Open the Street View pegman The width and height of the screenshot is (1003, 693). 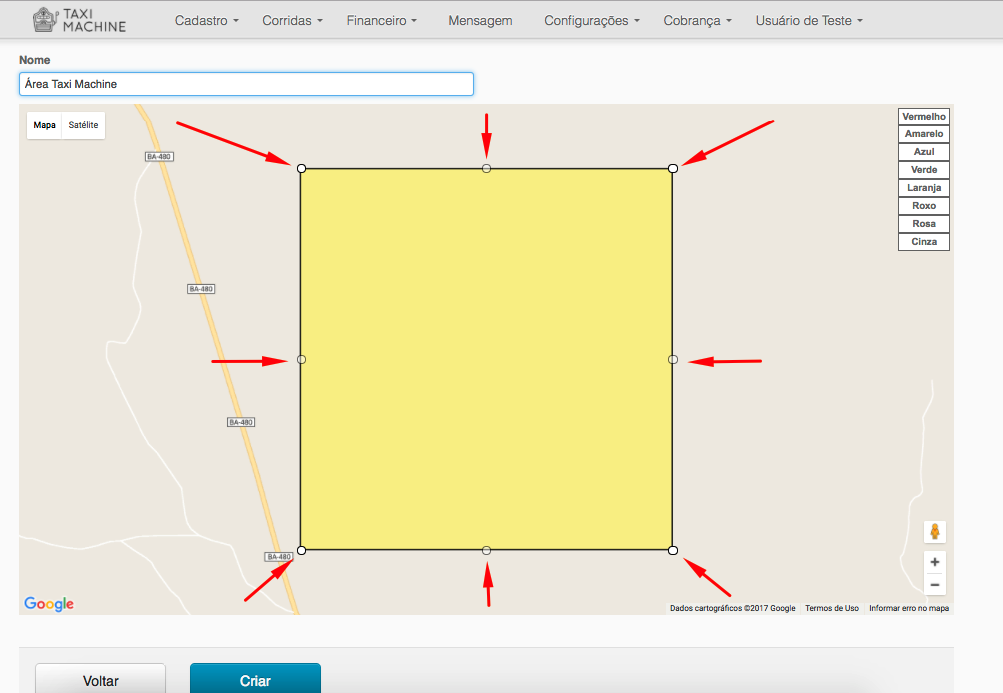(x=935, y=532)
